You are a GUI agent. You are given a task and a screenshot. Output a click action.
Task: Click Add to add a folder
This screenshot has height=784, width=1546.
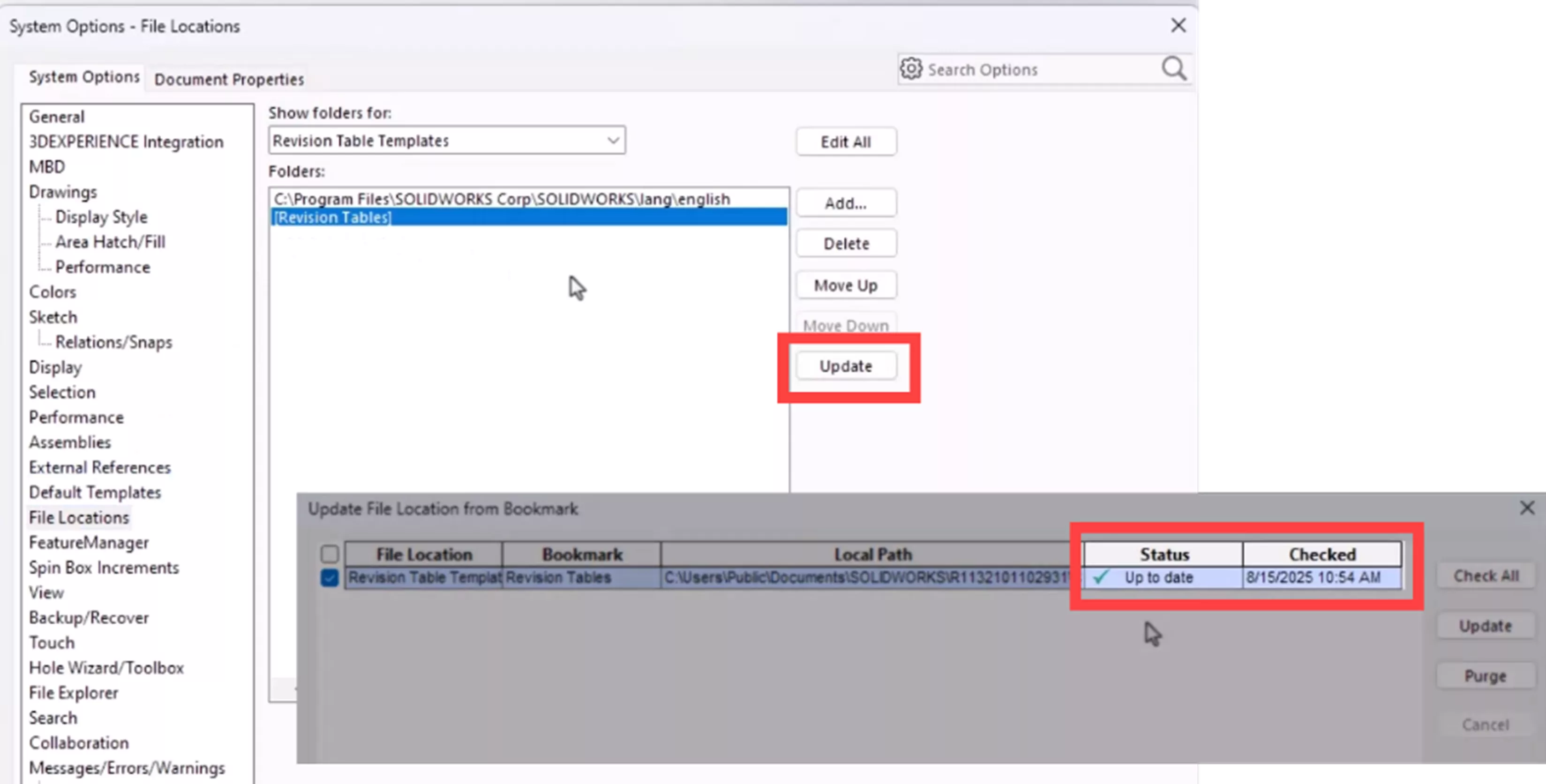click(846, 203)
